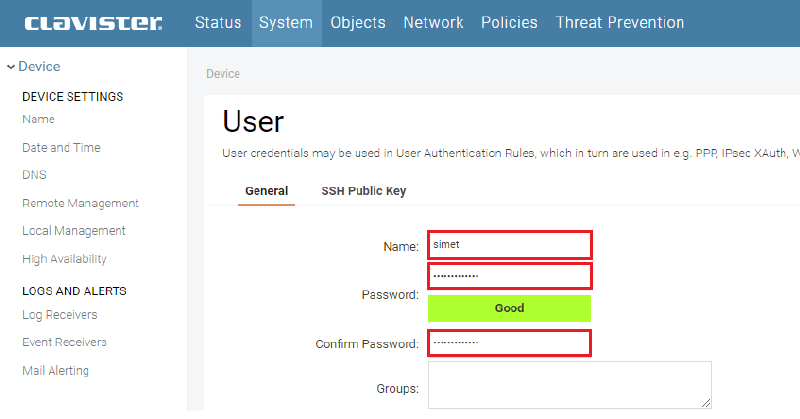
Task: Select the System menu
Action: 285,23
